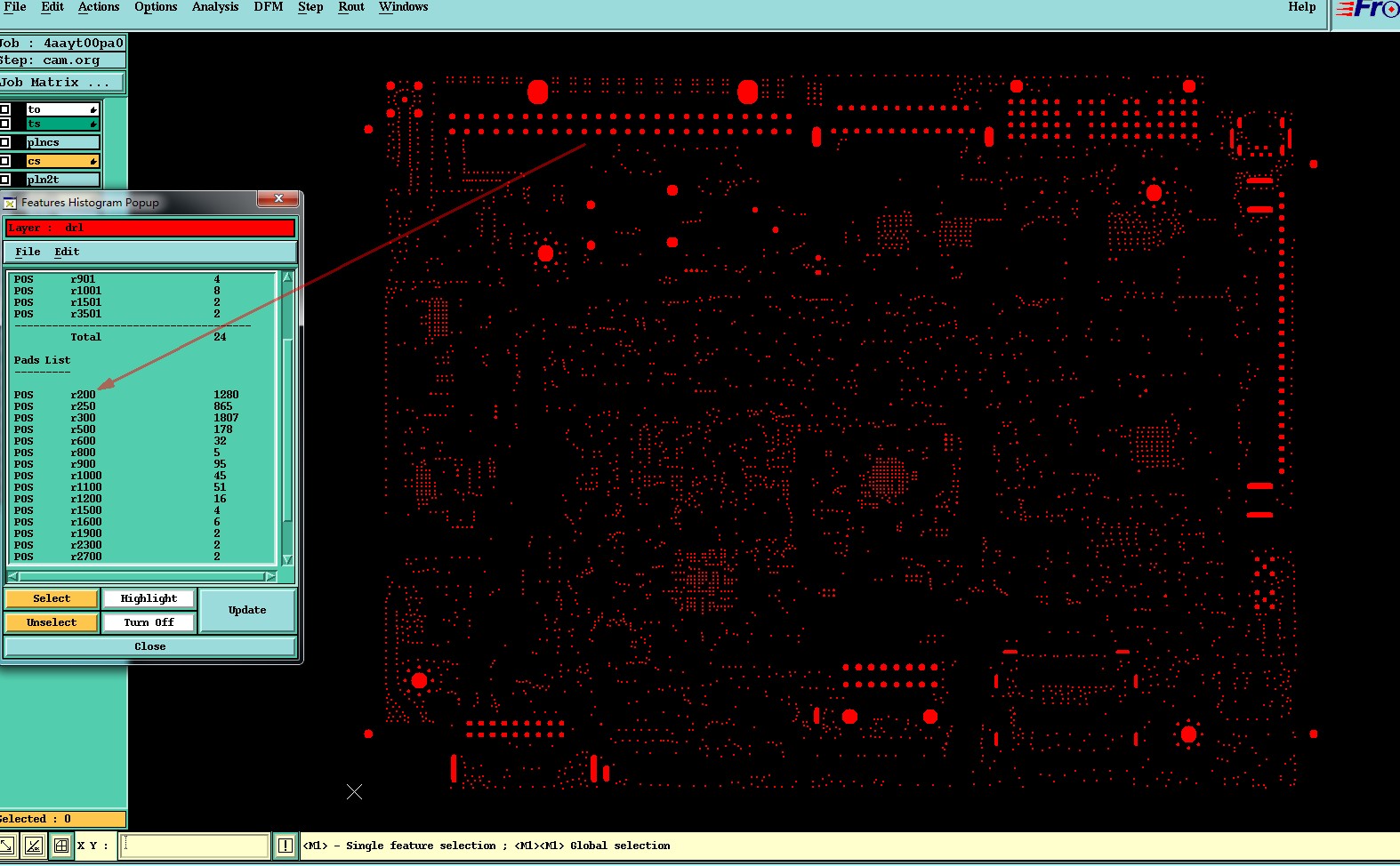
Task: Open the Help menu
Action: point(1301,7)
